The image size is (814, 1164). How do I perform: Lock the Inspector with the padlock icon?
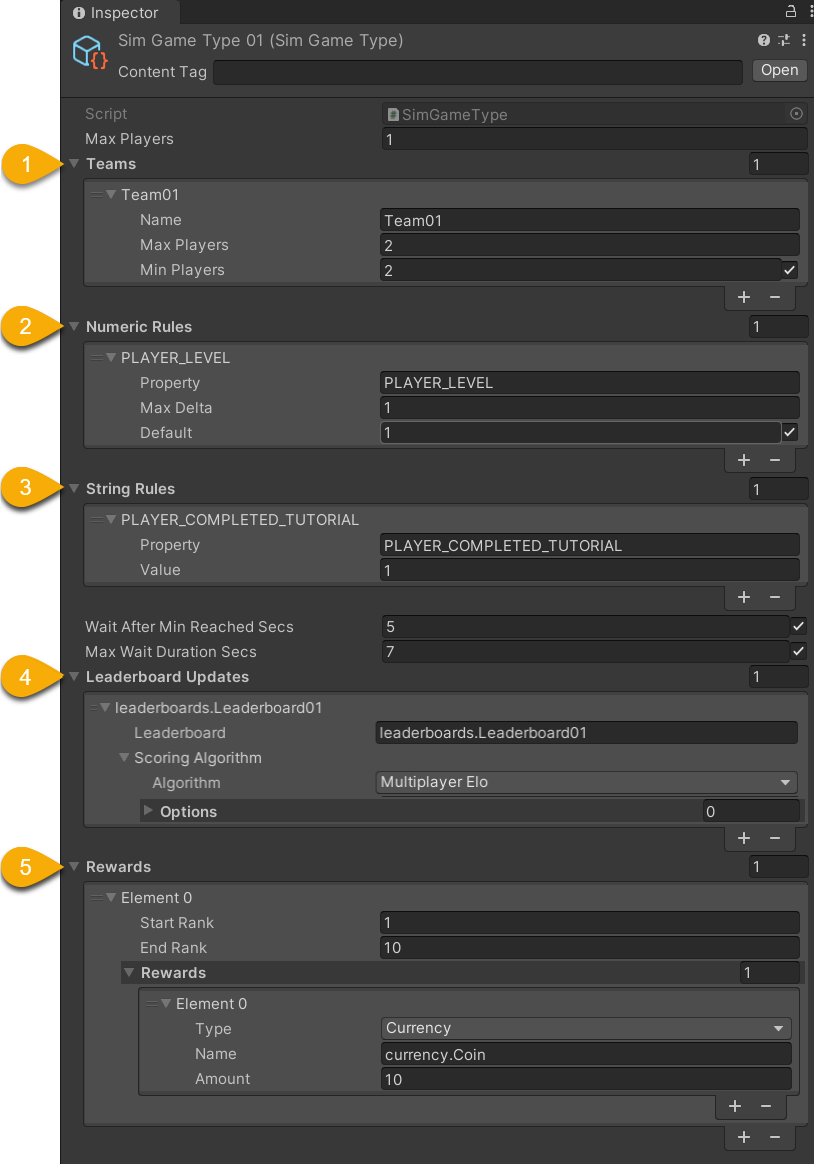pyautogui.click(x=789, y=12)
